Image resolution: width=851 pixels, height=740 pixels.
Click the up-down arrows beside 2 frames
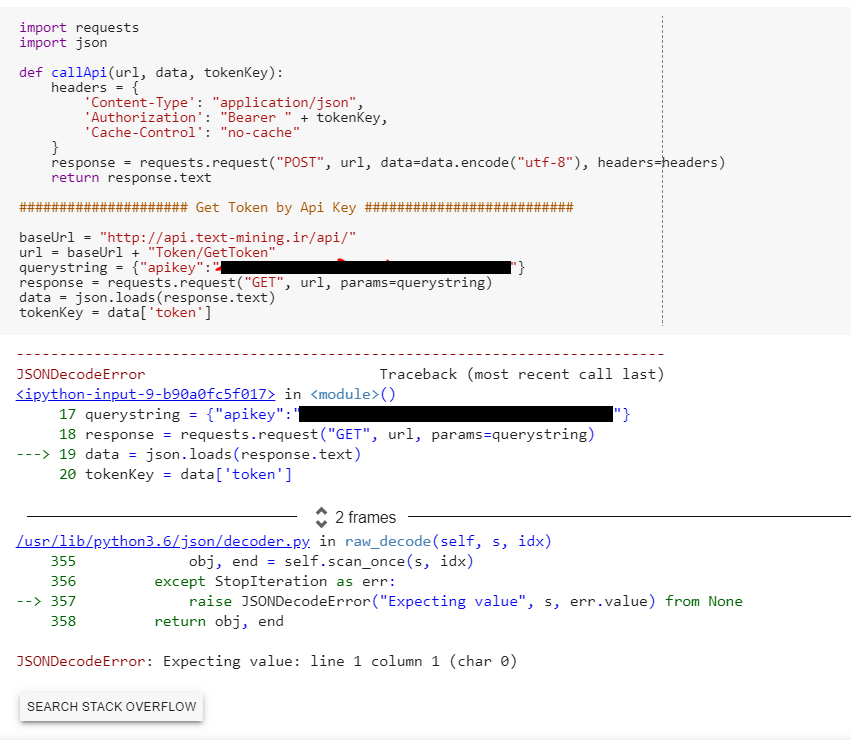pos(321,517)
